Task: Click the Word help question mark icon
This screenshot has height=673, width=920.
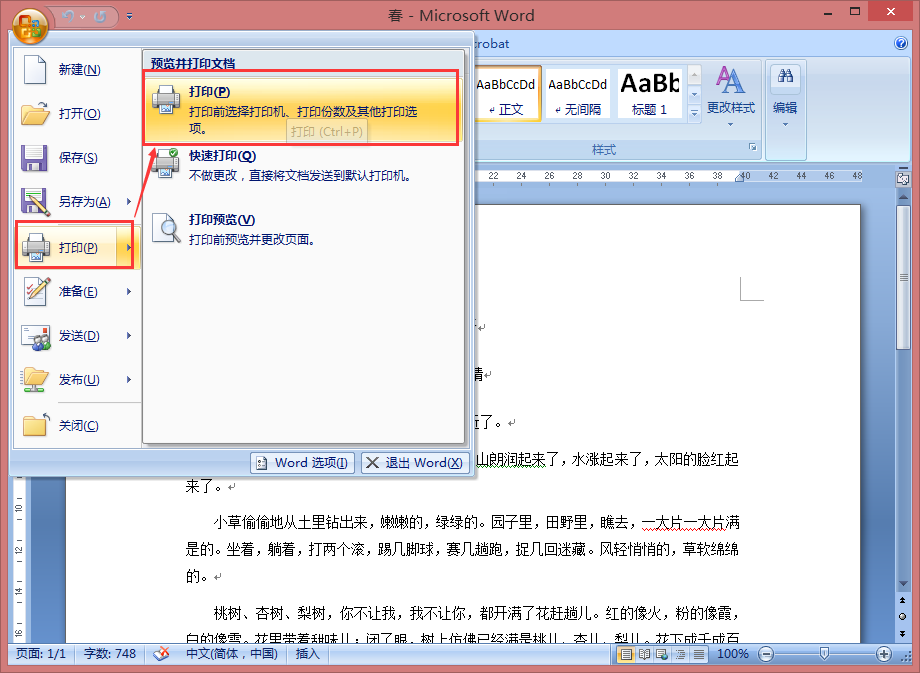Action: click(901, 43)
